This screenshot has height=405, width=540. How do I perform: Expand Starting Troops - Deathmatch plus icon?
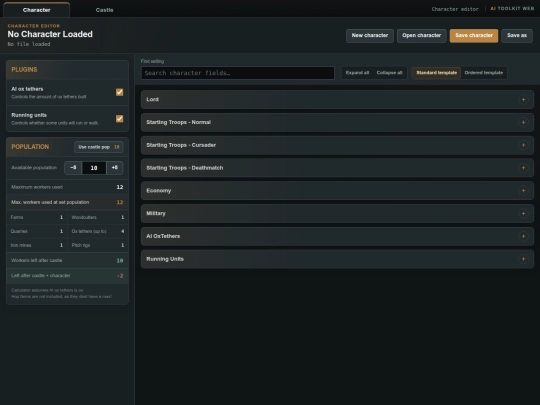pos(523,168)
